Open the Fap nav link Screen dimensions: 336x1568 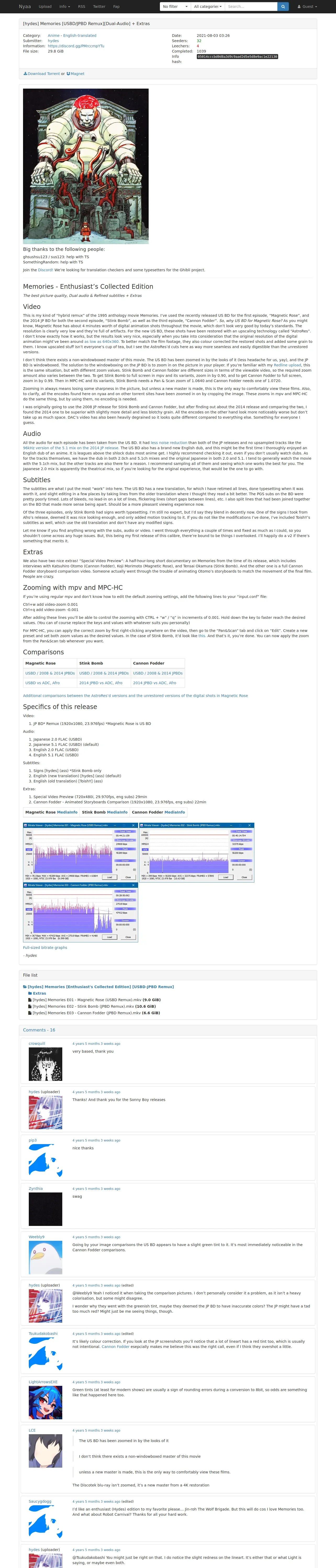116,7
